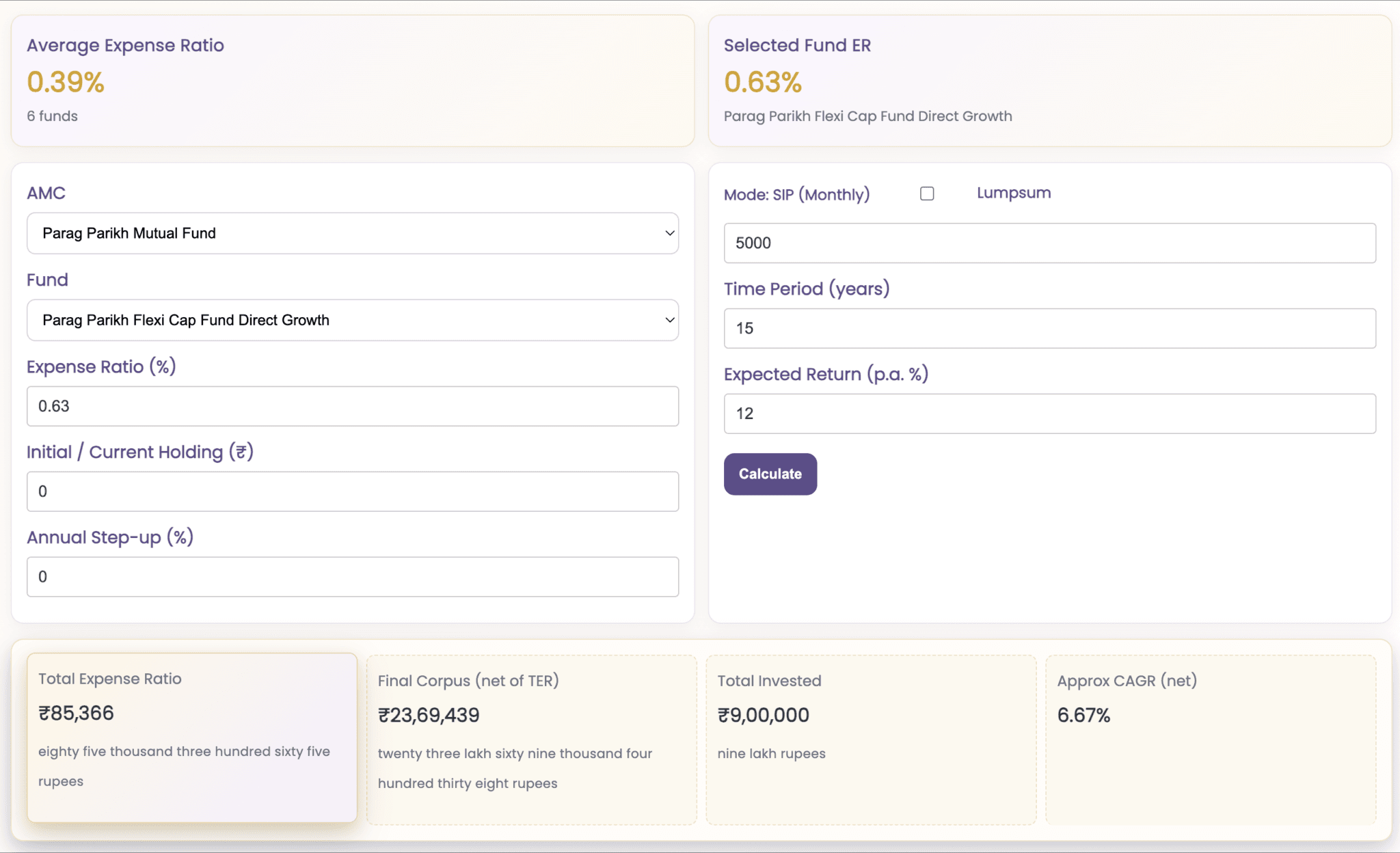The width and height of the screenshot is (1400, 853).
Task: Click the Expected Return field showing 12
Action: pyautogui.click(x=1049, y=413)
